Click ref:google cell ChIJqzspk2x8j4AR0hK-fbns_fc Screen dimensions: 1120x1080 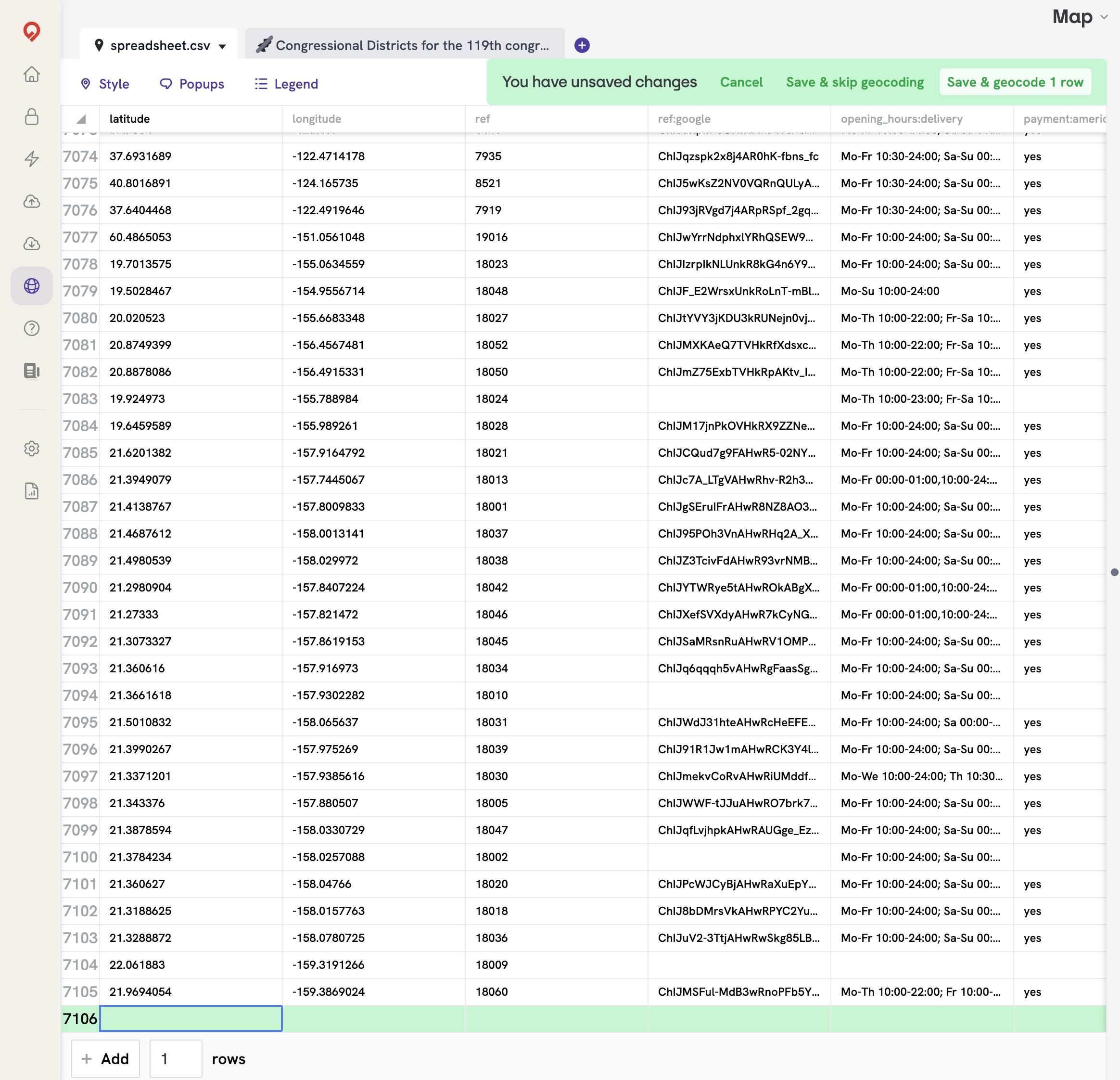pos(739,156)
